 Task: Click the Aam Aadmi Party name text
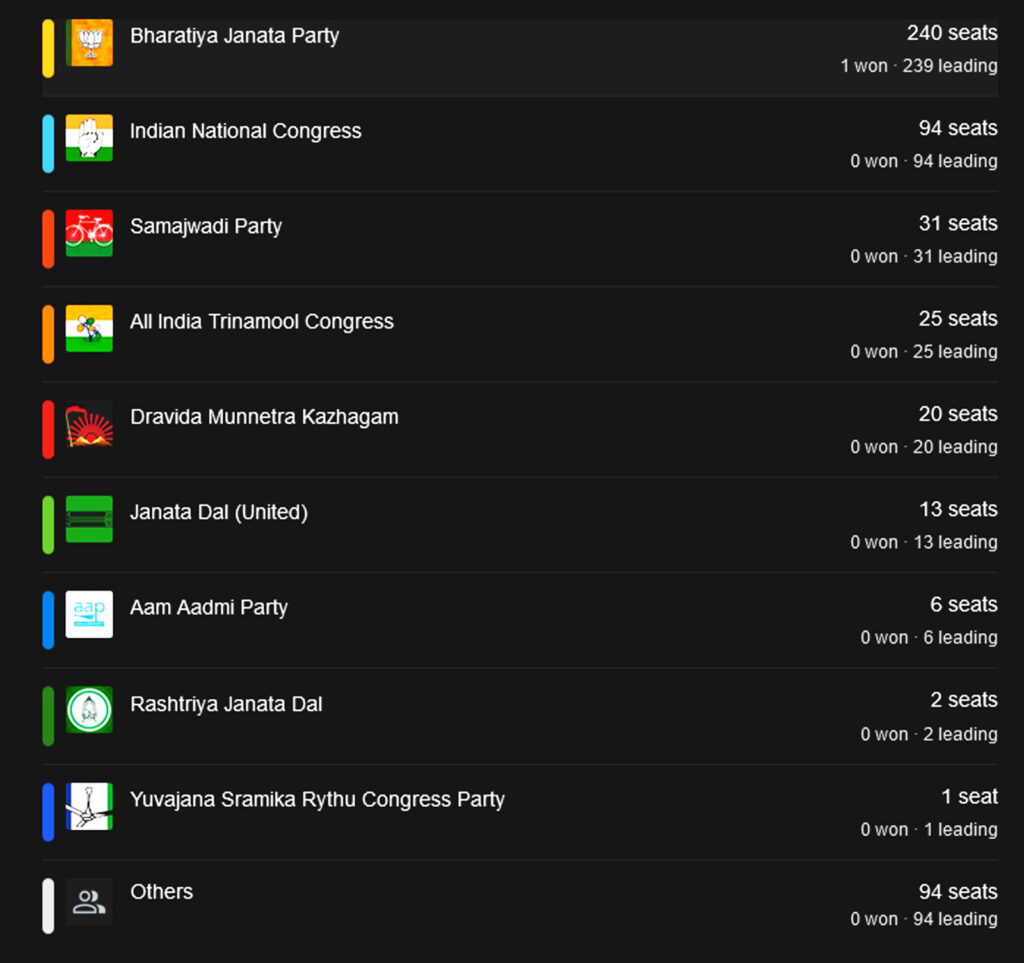coord(208,607)
